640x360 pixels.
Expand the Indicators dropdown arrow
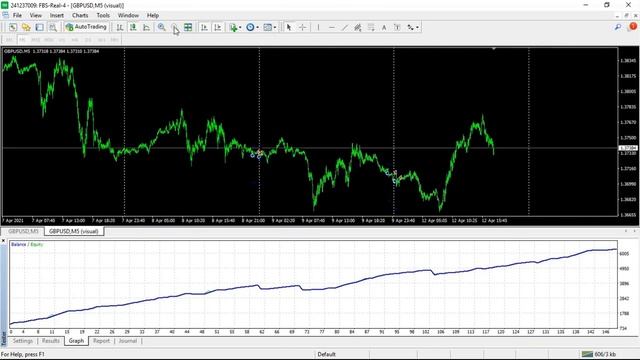point(240,27)
